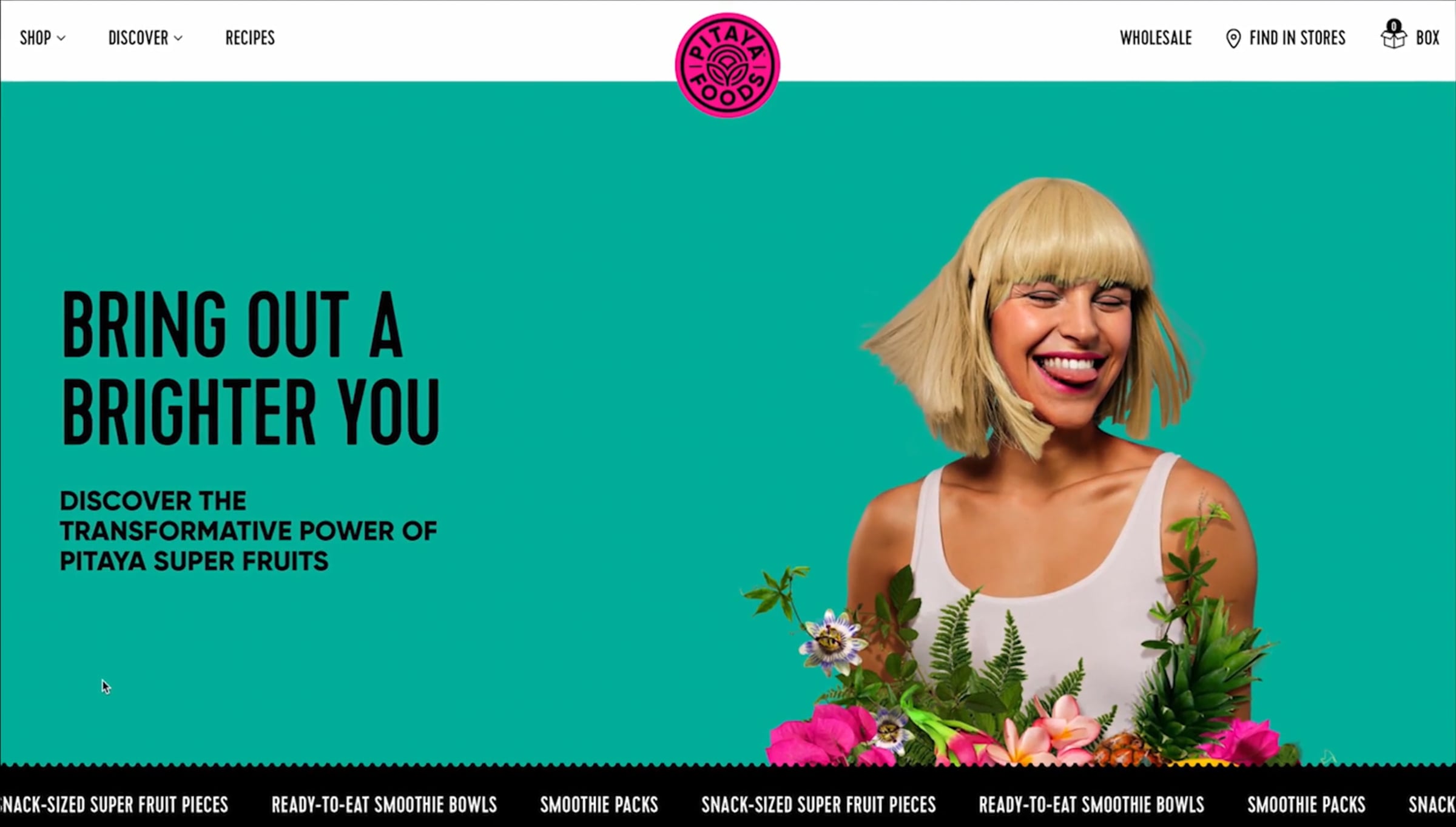Viewport: 1456px width, 827px height.
Task: Click the location pin icon
Action: [1233, 38]
